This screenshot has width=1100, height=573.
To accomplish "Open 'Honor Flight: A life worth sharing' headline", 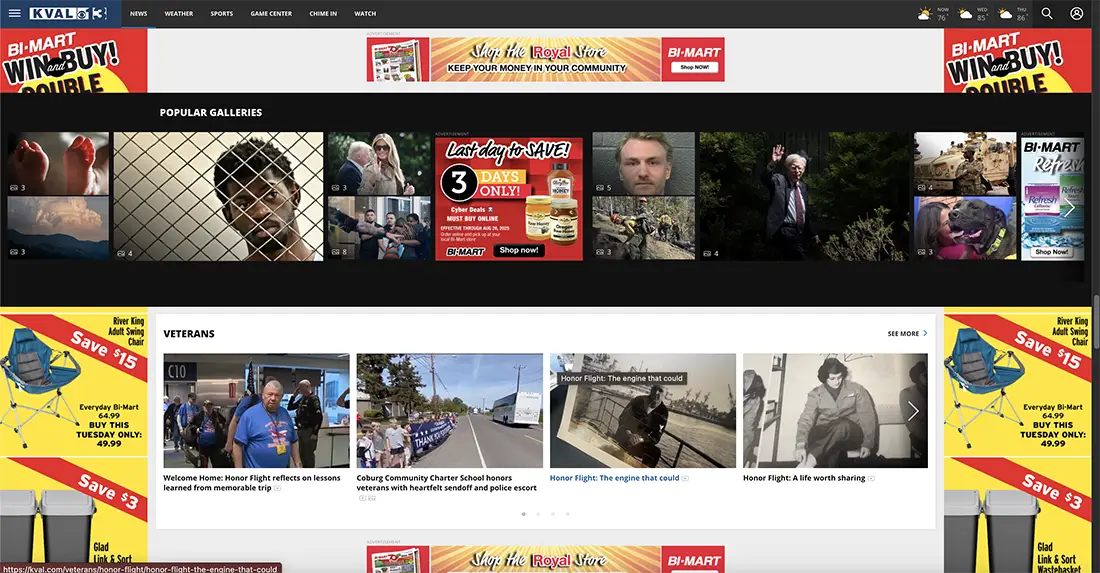I will [x=804, y=478].
